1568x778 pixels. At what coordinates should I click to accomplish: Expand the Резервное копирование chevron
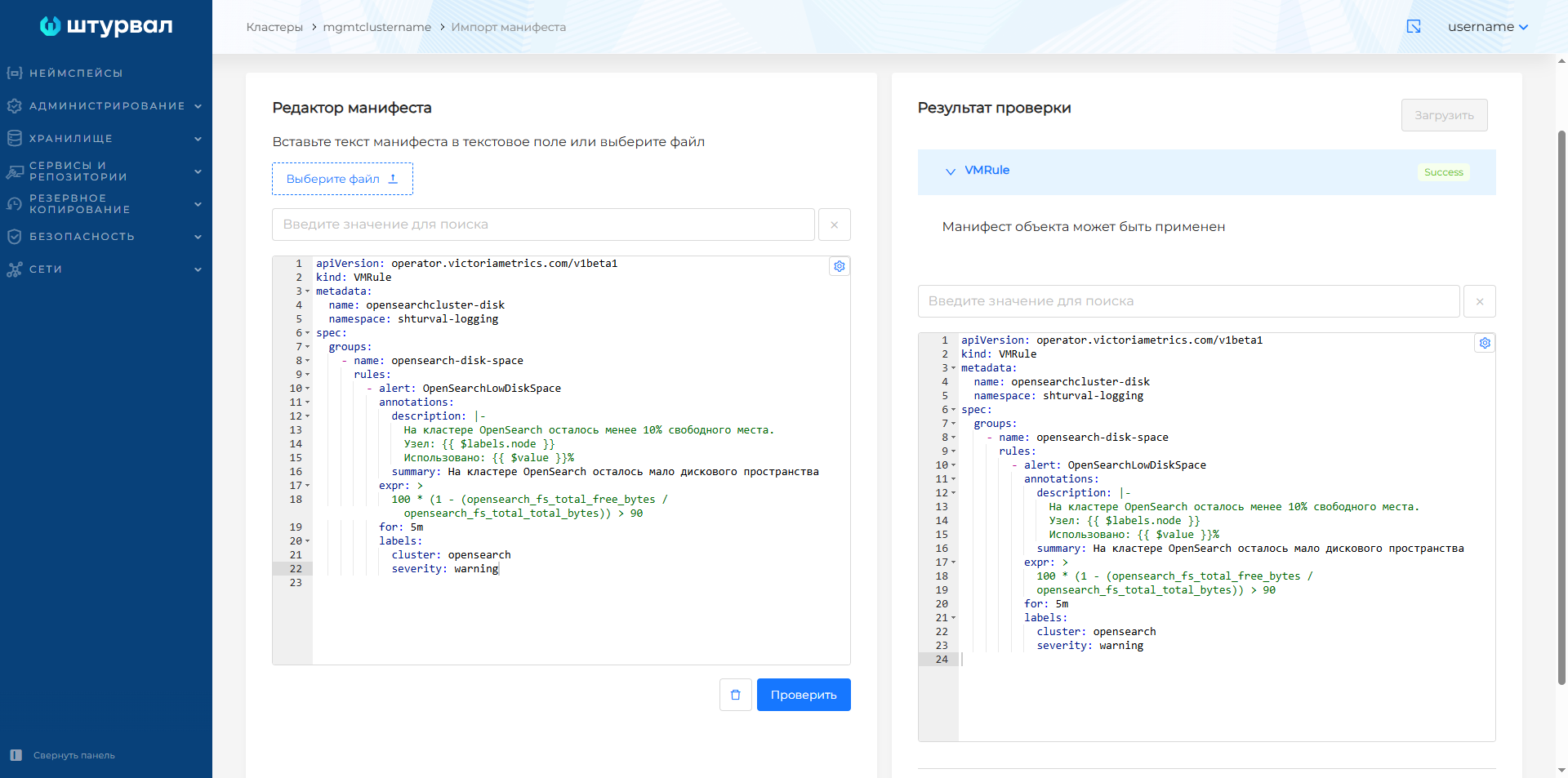198,204
